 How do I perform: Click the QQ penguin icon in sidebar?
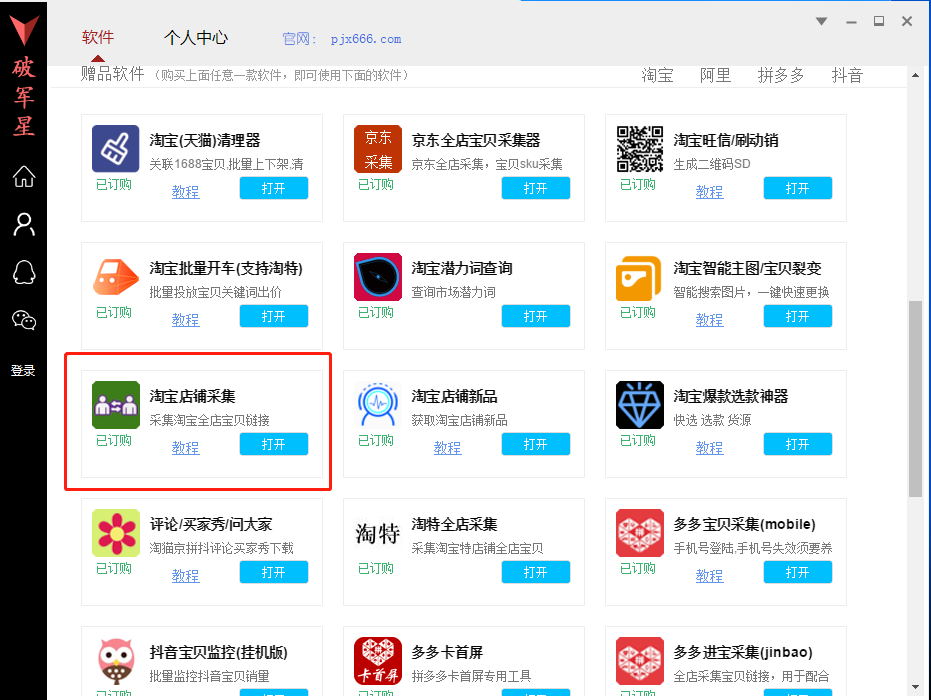(24, 273)
